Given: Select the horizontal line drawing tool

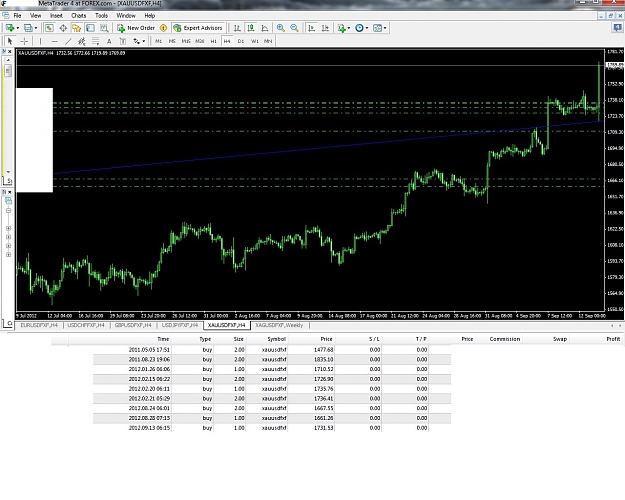Looking at the screenshot, I should (55, 41).
